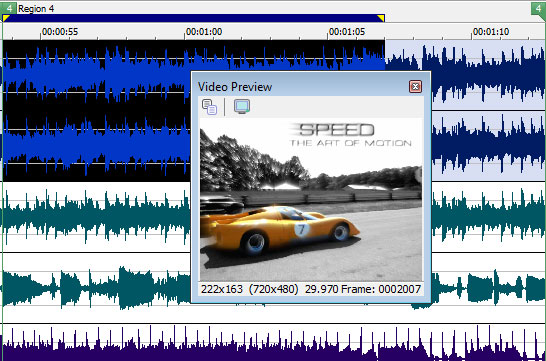Click the external monitor icon in Video Preview
546x361 pixels.
(242, 107)
